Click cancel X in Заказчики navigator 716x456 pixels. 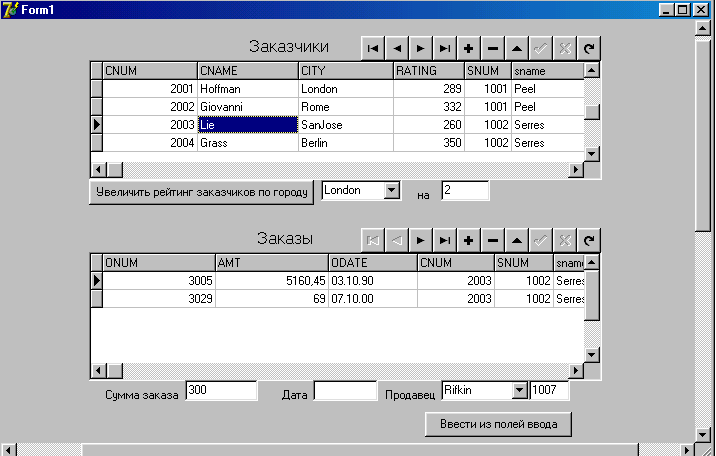pyautogui.click(x=565, y=48)
